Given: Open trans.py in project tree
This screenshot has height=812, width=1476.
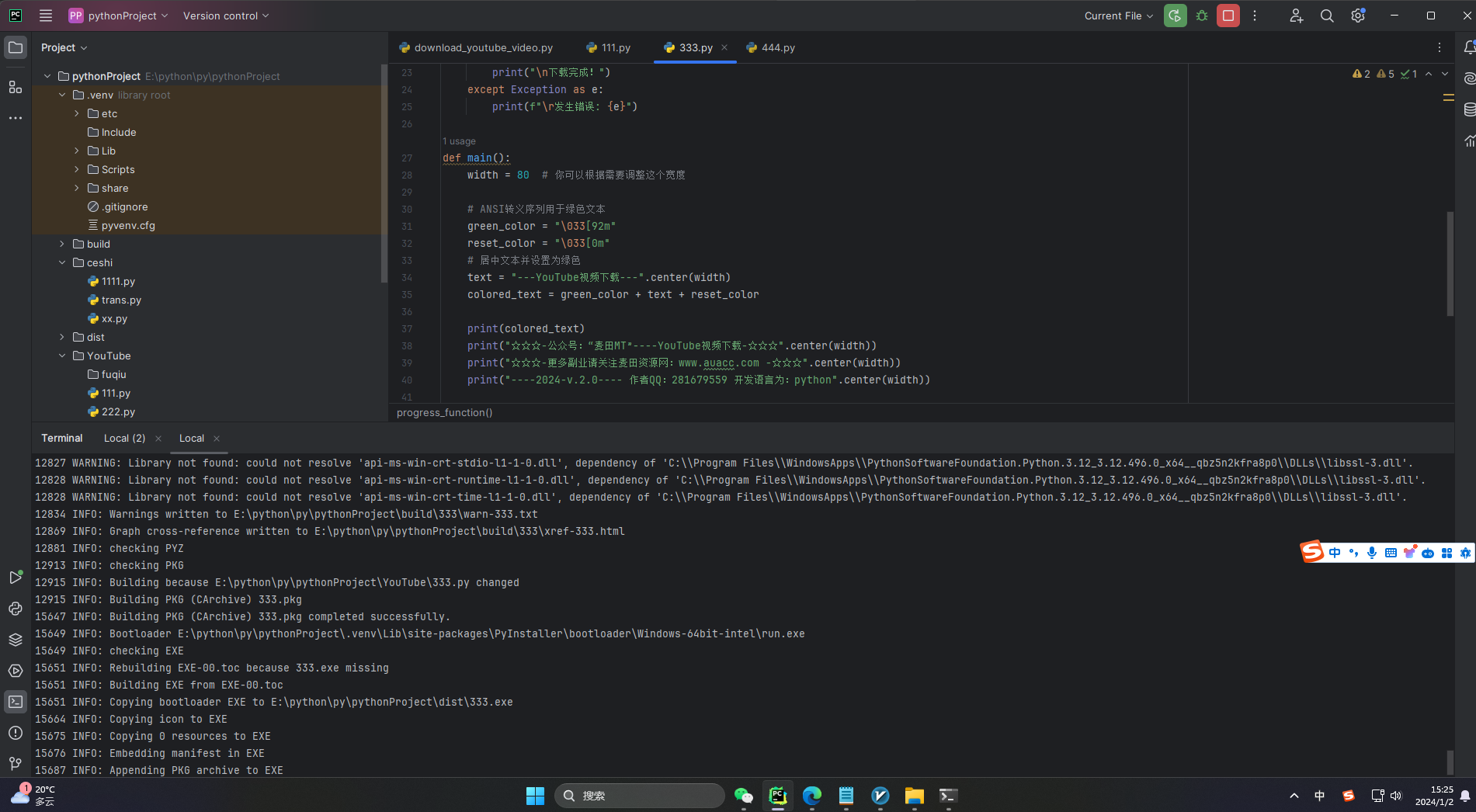Looking at the screenshot, I should tap(121, 300).
